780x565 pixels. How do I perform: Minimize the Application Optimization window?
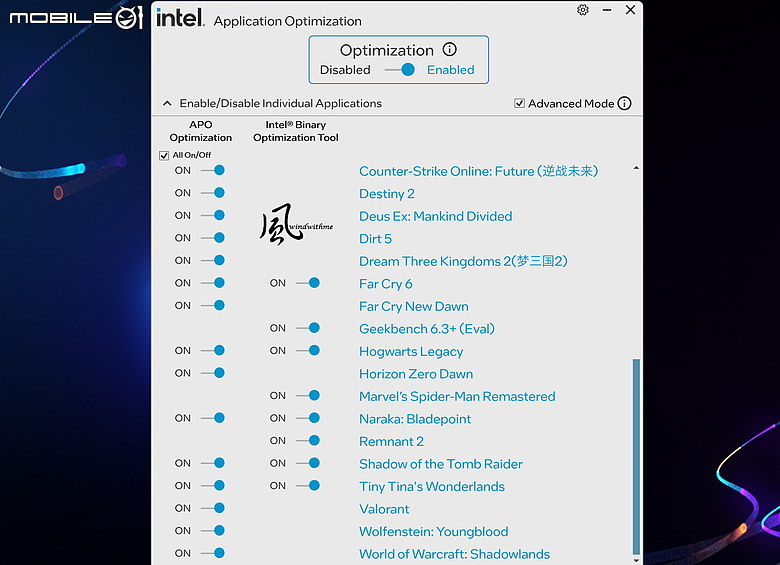pos(607,10)
